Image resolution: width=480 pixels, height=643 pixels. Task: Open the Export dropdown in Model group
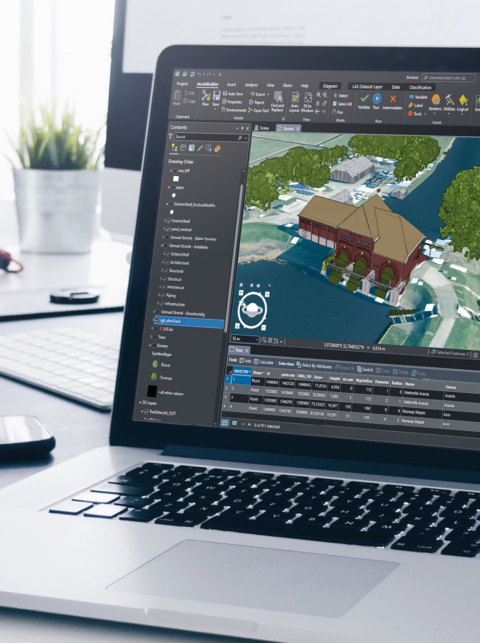268,94
